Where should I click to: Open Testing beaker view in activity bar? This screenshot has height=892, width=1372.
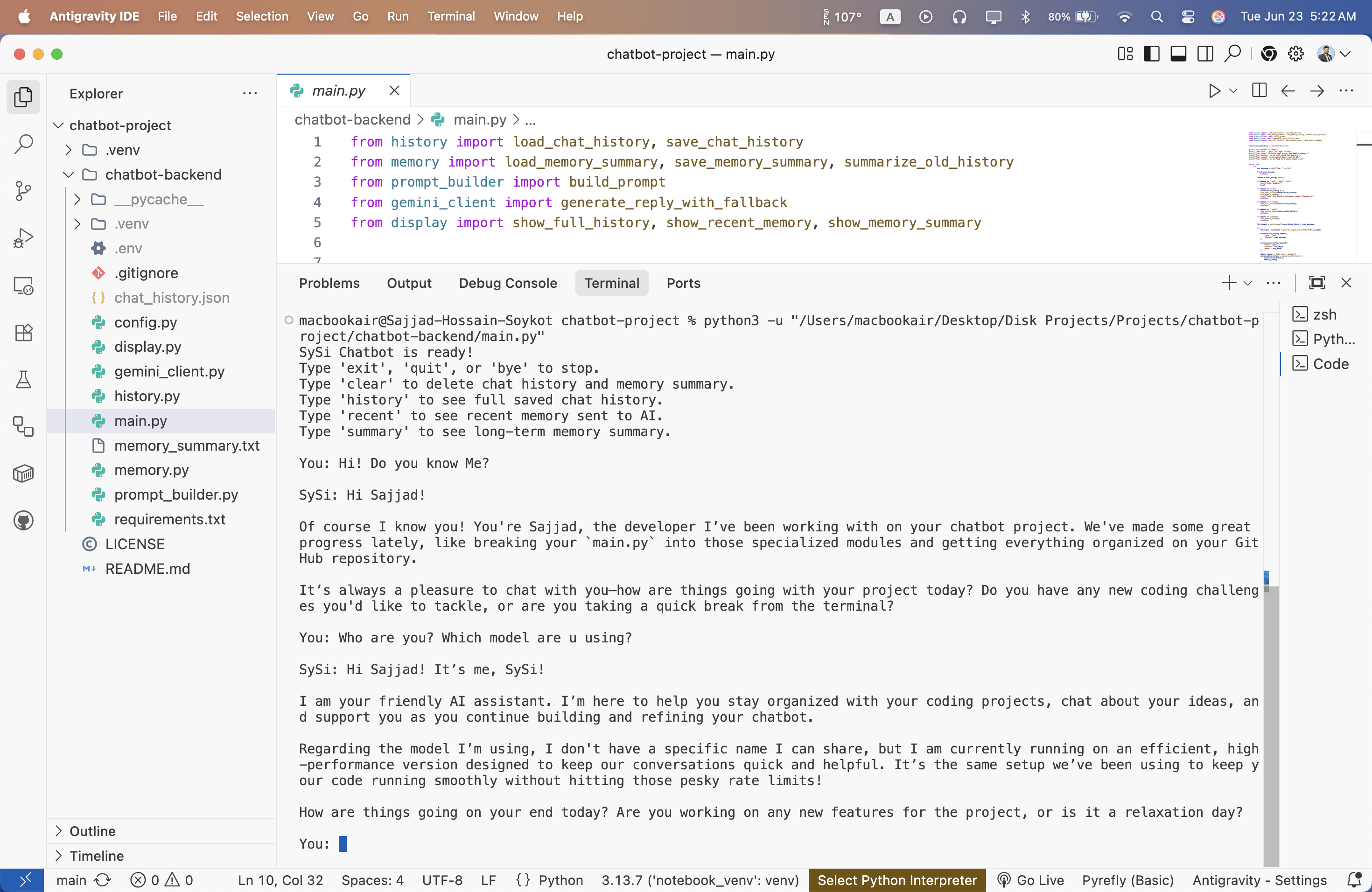click(23, 380)
